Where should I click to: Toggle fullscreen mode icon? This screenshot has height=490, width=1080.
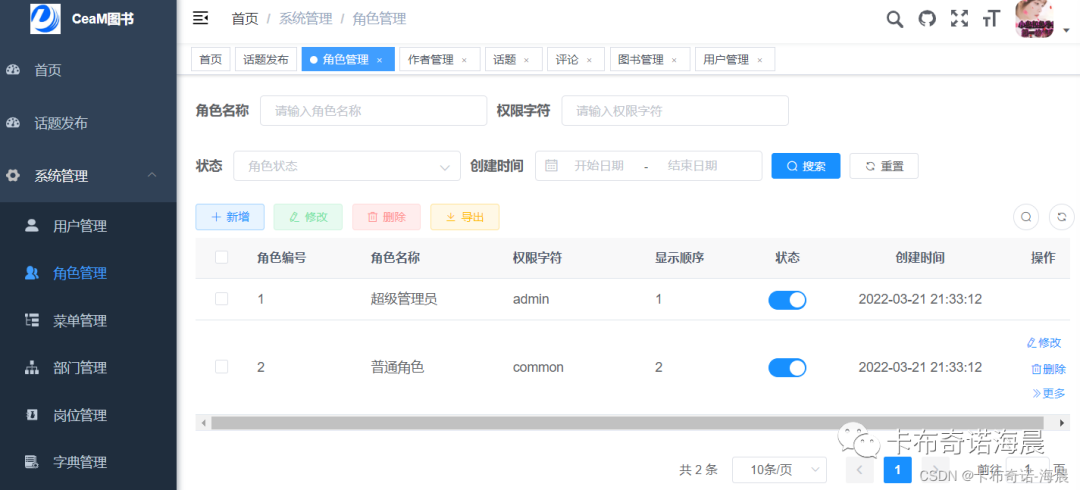959,19
